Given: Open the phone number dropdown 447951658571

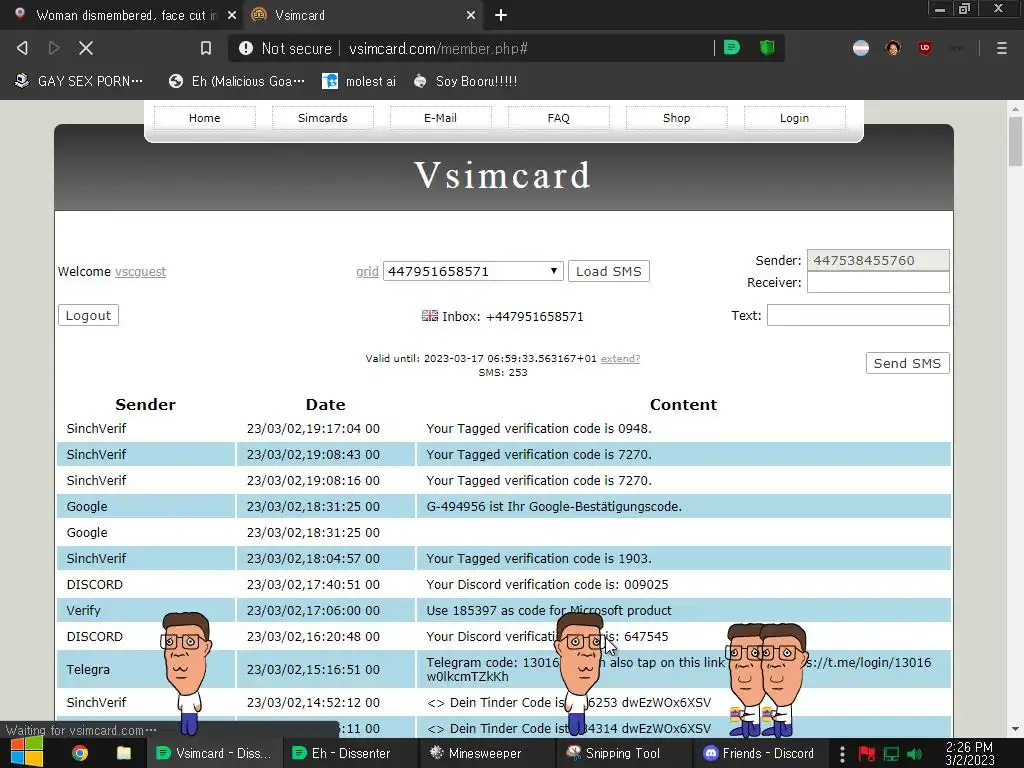Looking at the screenshot, I should coord(473,271).
